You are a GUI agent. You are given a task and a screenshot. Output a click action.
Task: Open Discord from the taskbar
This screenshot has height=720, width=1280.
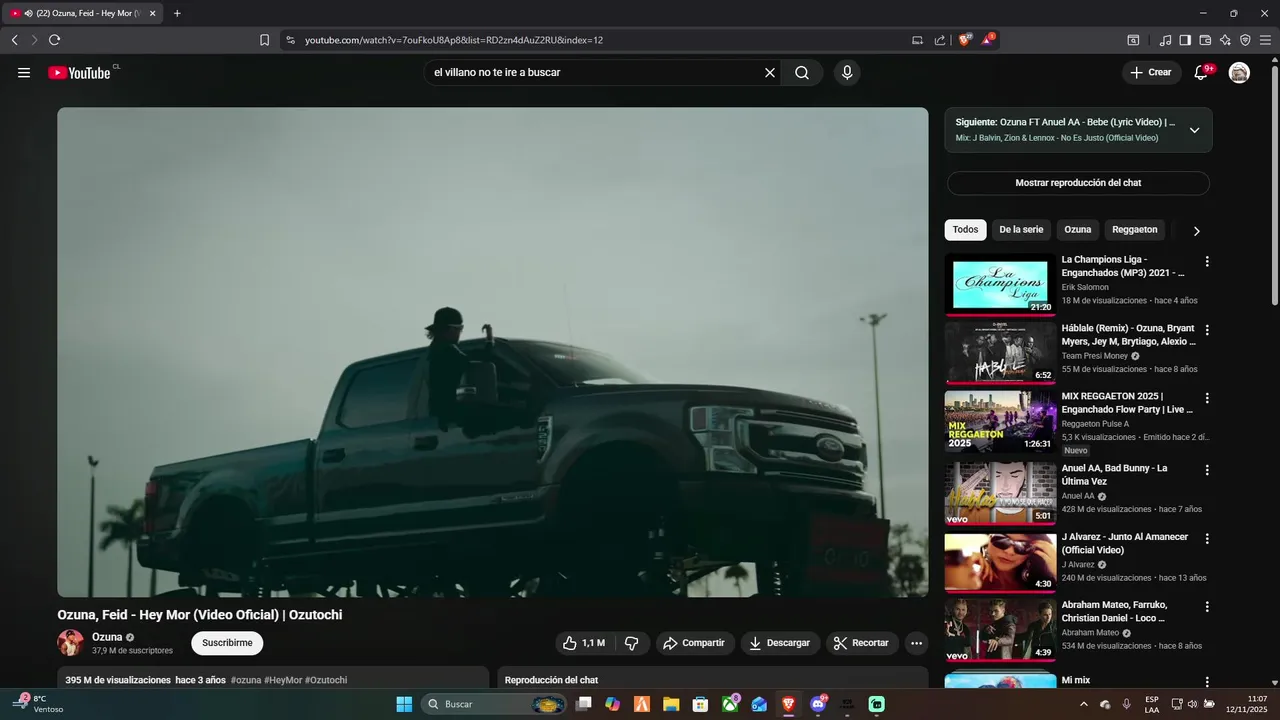[818, 704]
